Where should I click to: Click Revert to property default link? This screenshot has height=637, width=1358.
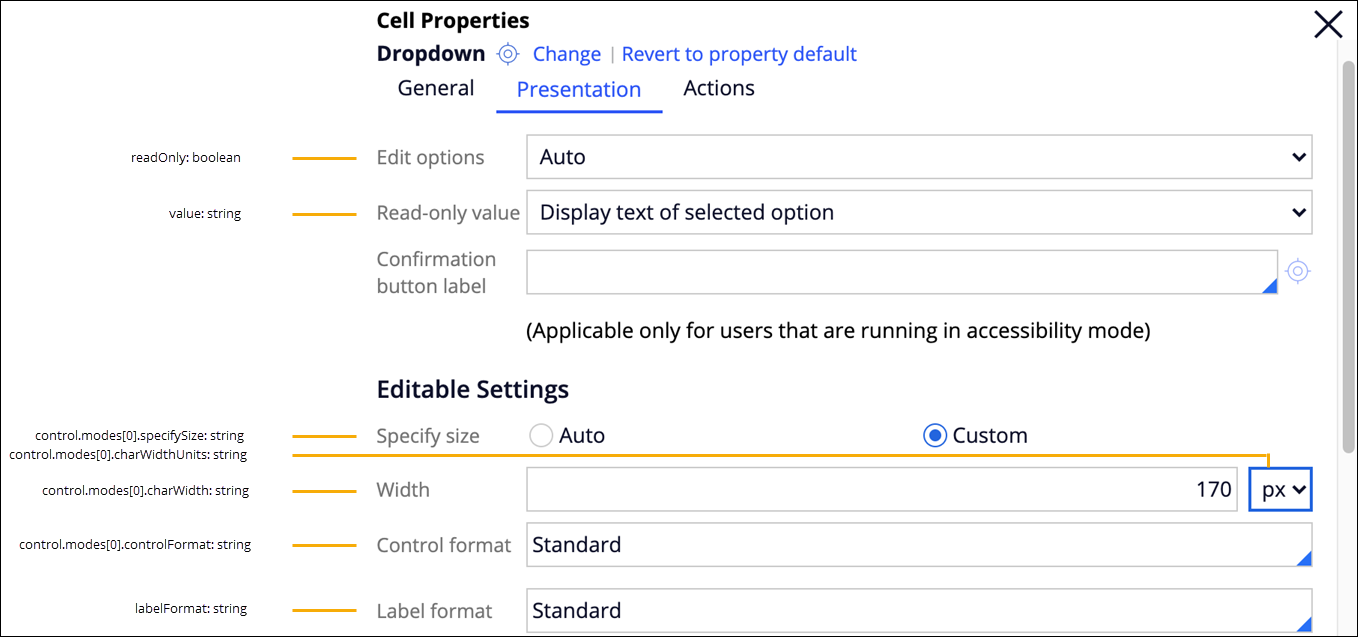tap(739, 54)
